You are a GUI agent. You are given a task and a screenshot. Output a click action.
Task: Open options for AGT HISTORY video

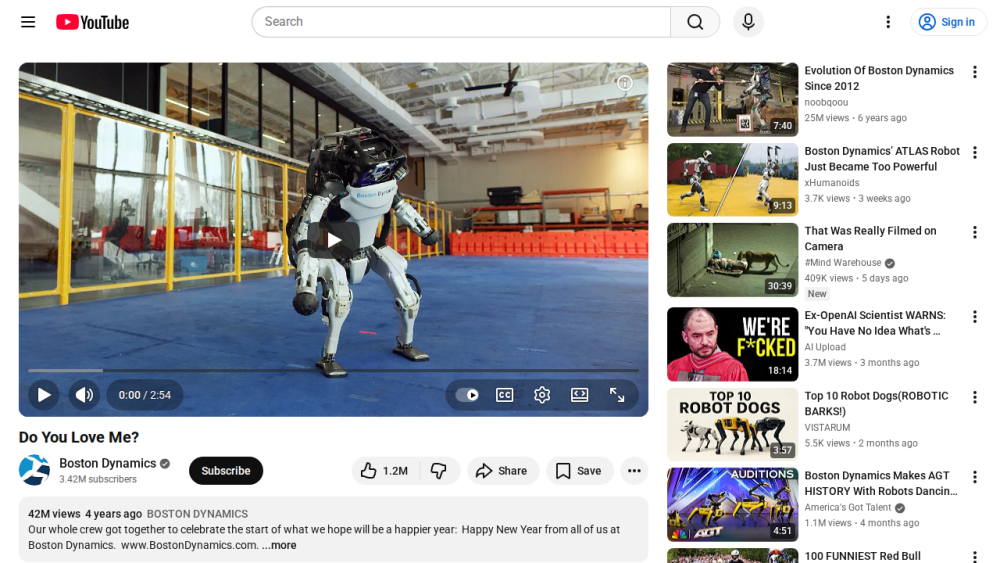[974, 477]
